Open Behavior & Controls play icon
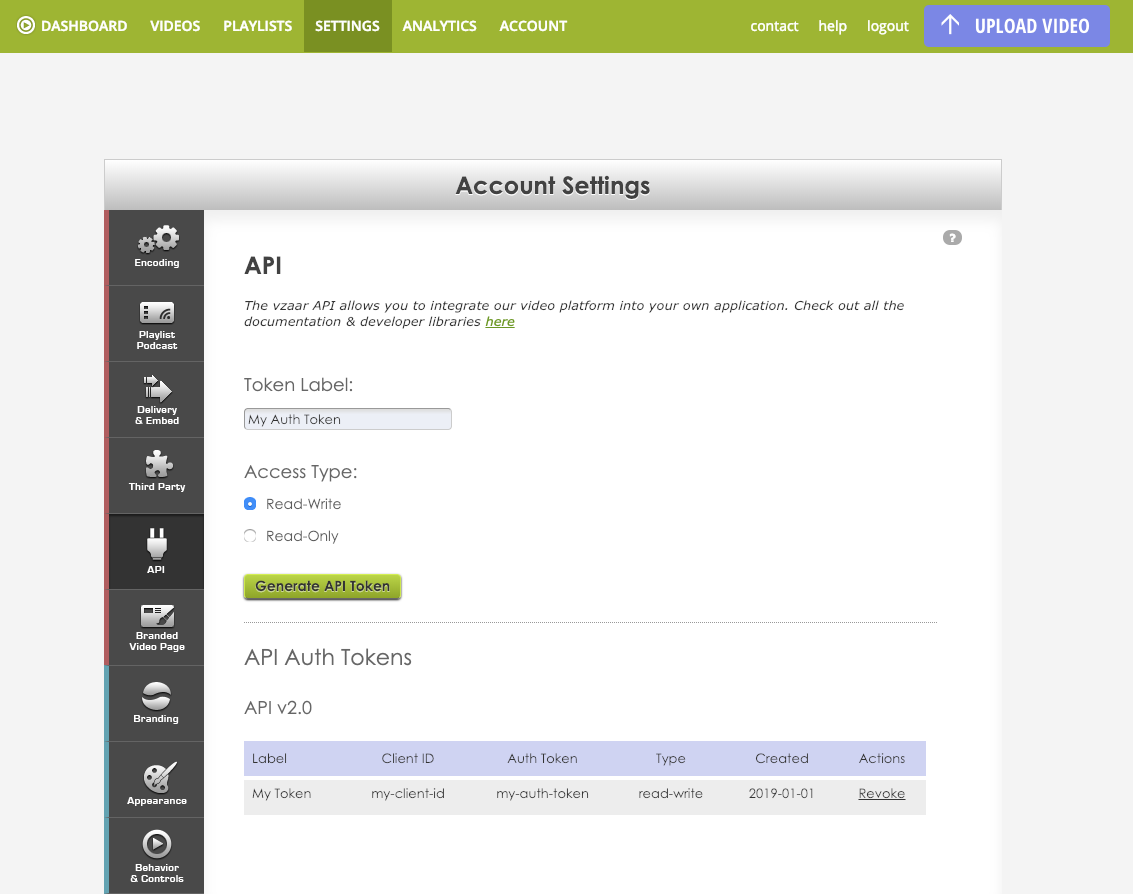Screen dimensions: 1133x894 click(157, 843)
